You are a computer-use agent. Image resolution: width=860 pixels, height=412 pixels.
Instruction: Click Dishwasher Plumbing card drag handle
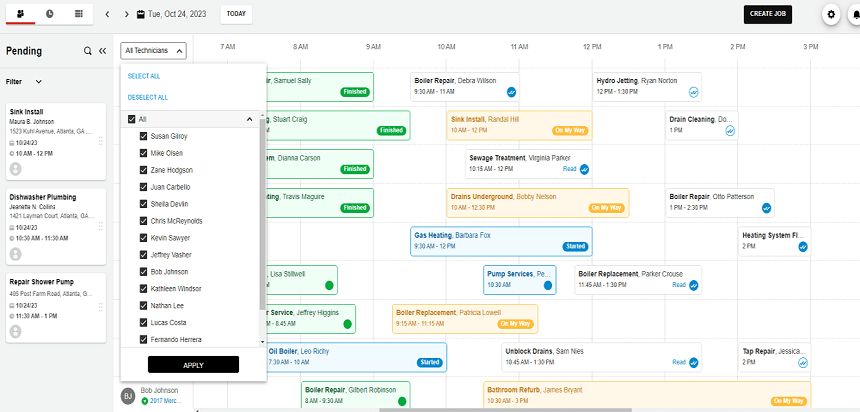100,226
